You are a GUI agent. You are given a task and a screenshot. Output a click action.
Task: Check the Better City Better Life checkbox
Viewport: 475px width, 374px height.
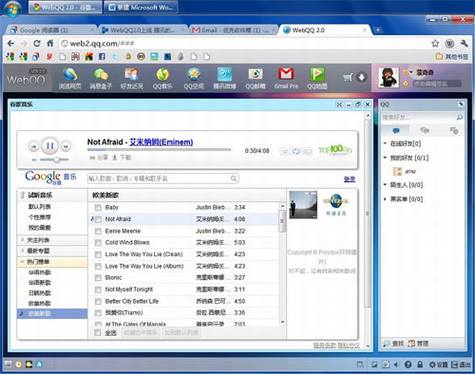pyautogui.click(x=98, y=302)
